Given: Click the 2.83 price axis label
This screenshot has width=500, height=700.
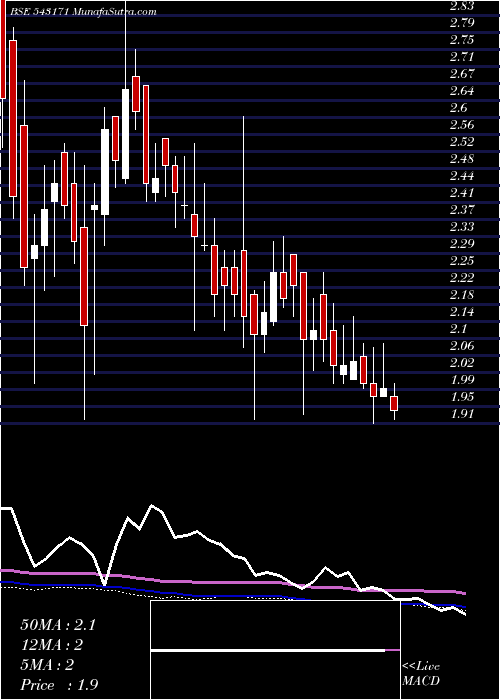Looking at the screenshot, I should click(x=461, y=5).
